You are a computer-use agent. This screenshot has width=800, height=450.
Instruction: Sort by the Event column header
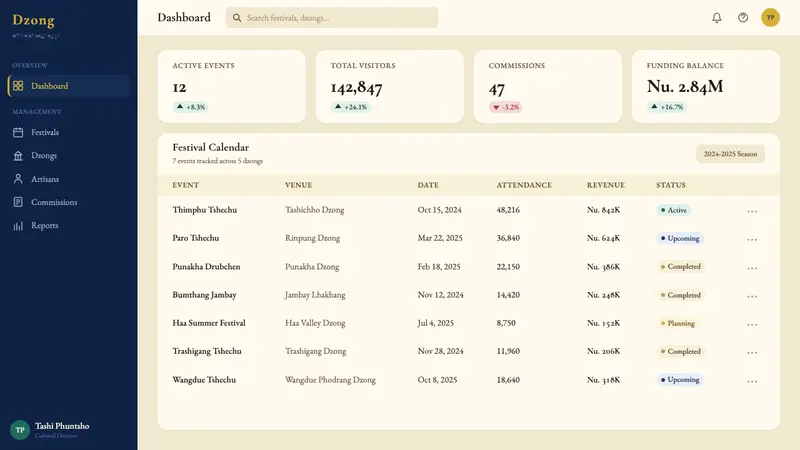click(186, 185)
